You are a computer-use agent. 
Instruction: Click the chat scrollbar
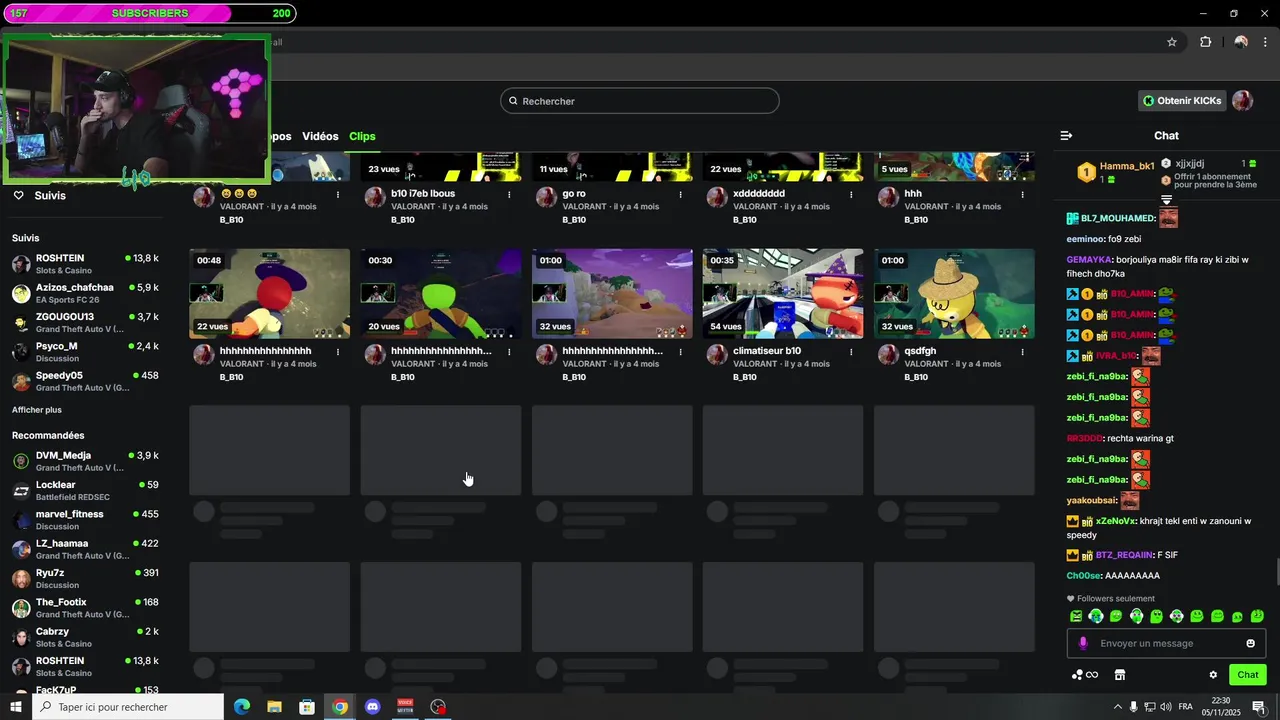[1277, 573]
